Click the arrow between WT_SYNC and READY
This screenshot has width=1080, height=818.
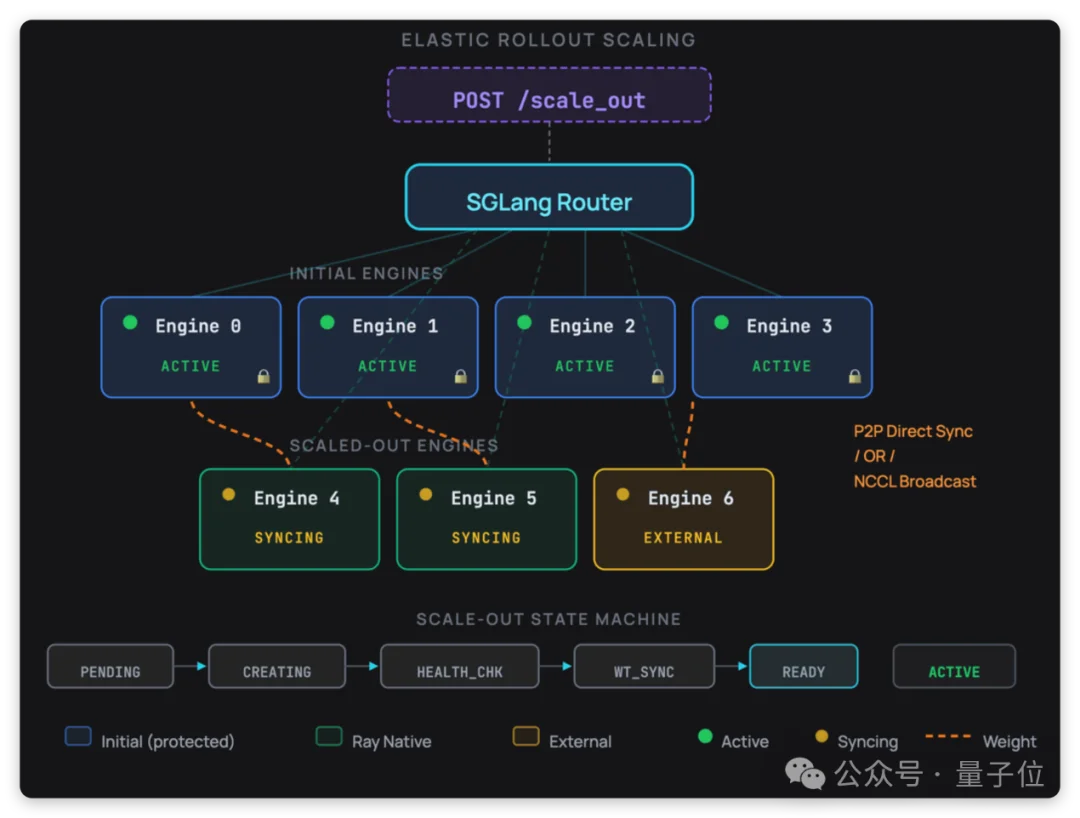point(732,666)
